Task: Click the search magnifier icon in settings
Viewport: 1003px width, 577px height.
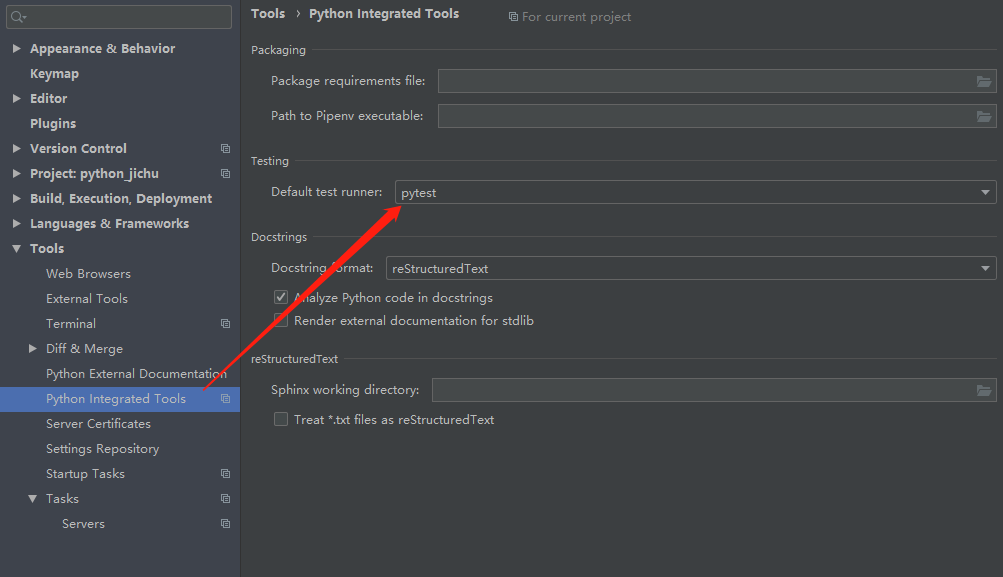Action: pos(18,17)
